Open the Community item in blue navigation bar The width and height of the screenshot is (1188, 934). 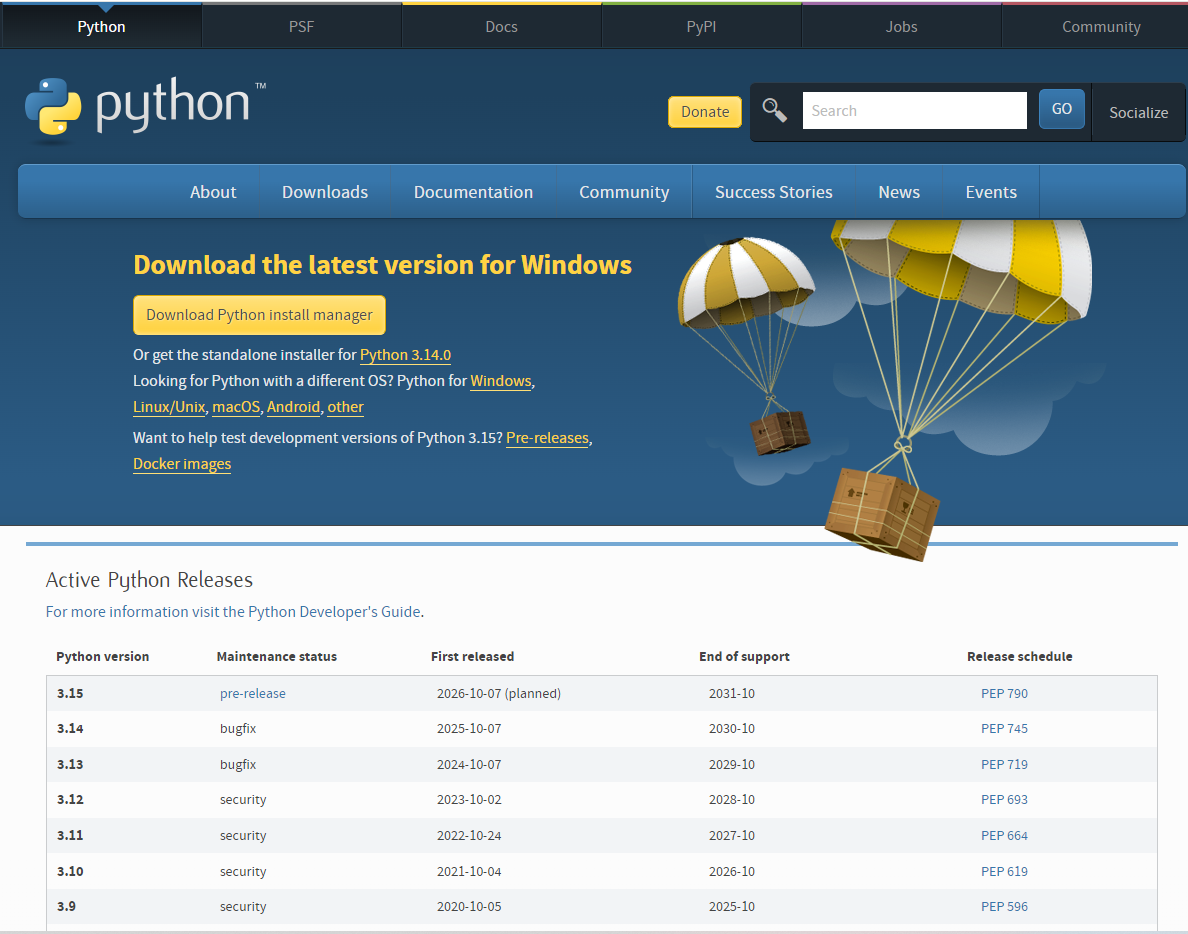coord(624,192)
